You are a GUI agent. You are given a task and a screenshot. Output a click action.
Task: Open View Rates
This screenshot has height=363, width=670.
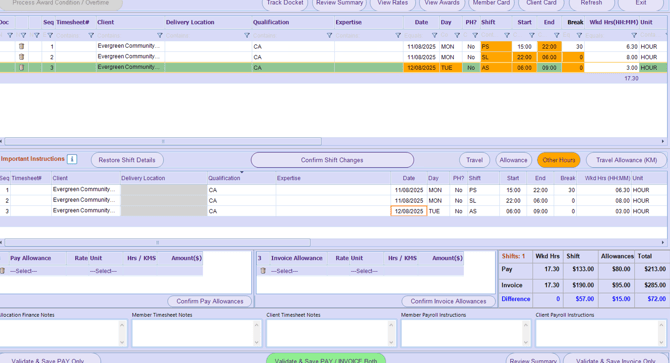[392, 3]
